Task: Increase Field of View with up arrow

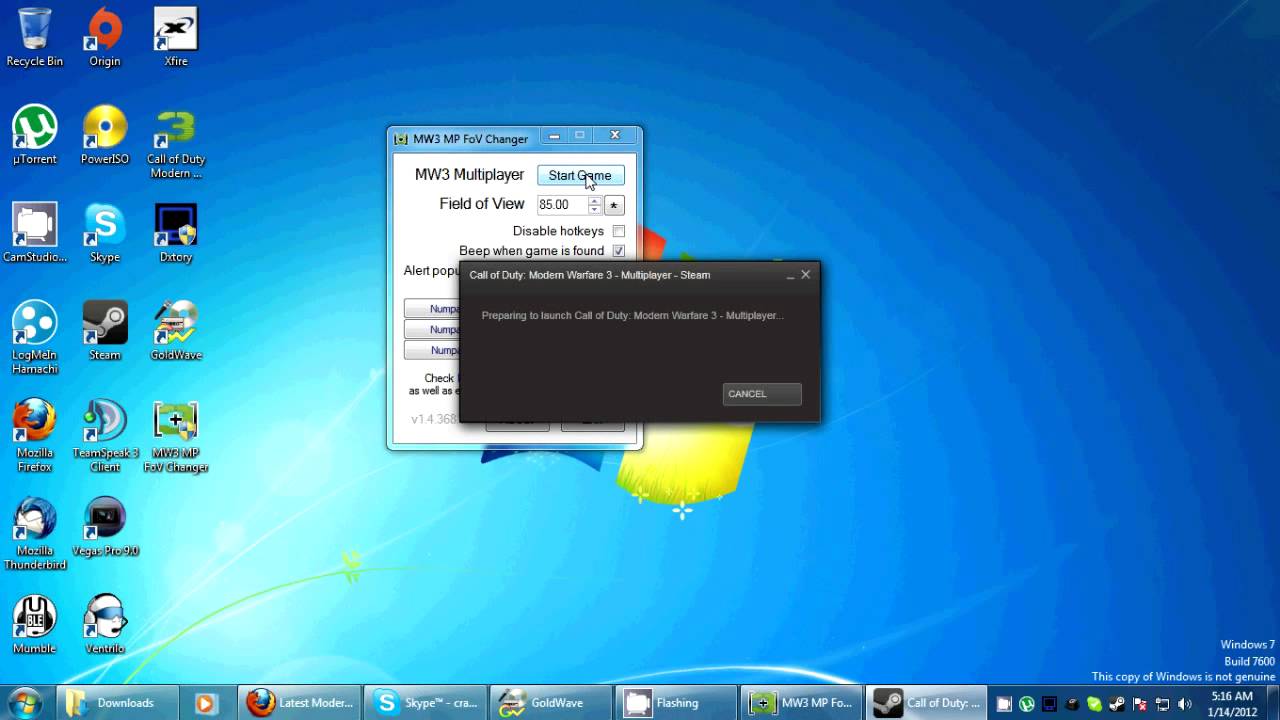Action: click(594, 200)
